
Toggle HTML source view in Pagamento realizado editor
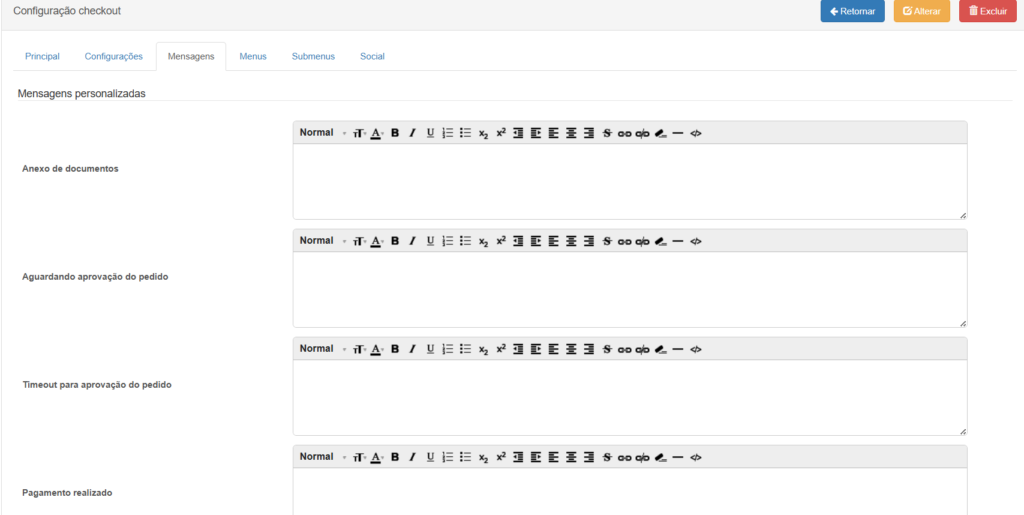tap(696, 457)
